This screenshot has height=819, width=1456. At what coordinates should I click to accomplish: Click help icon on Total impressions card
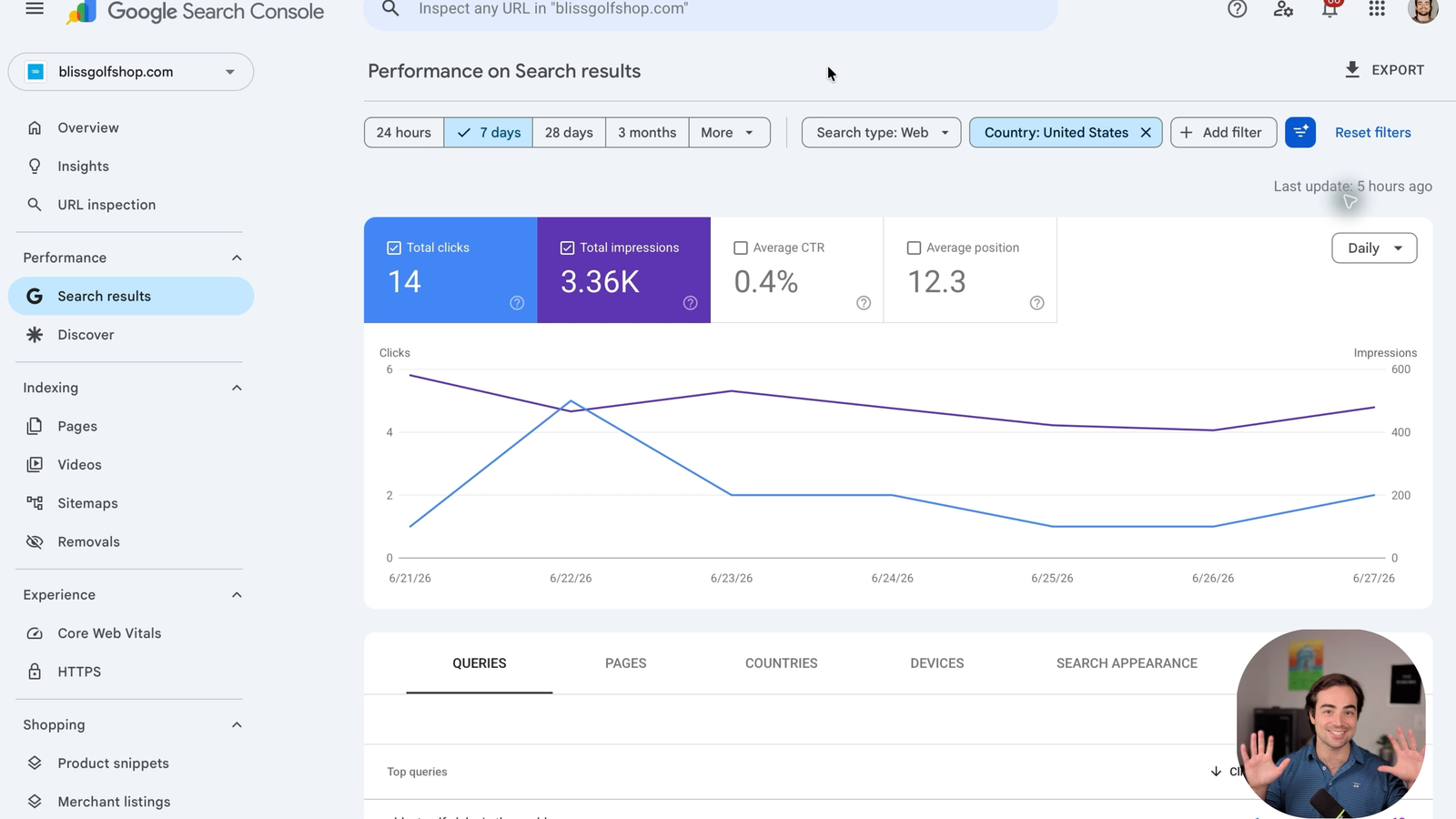691,303
